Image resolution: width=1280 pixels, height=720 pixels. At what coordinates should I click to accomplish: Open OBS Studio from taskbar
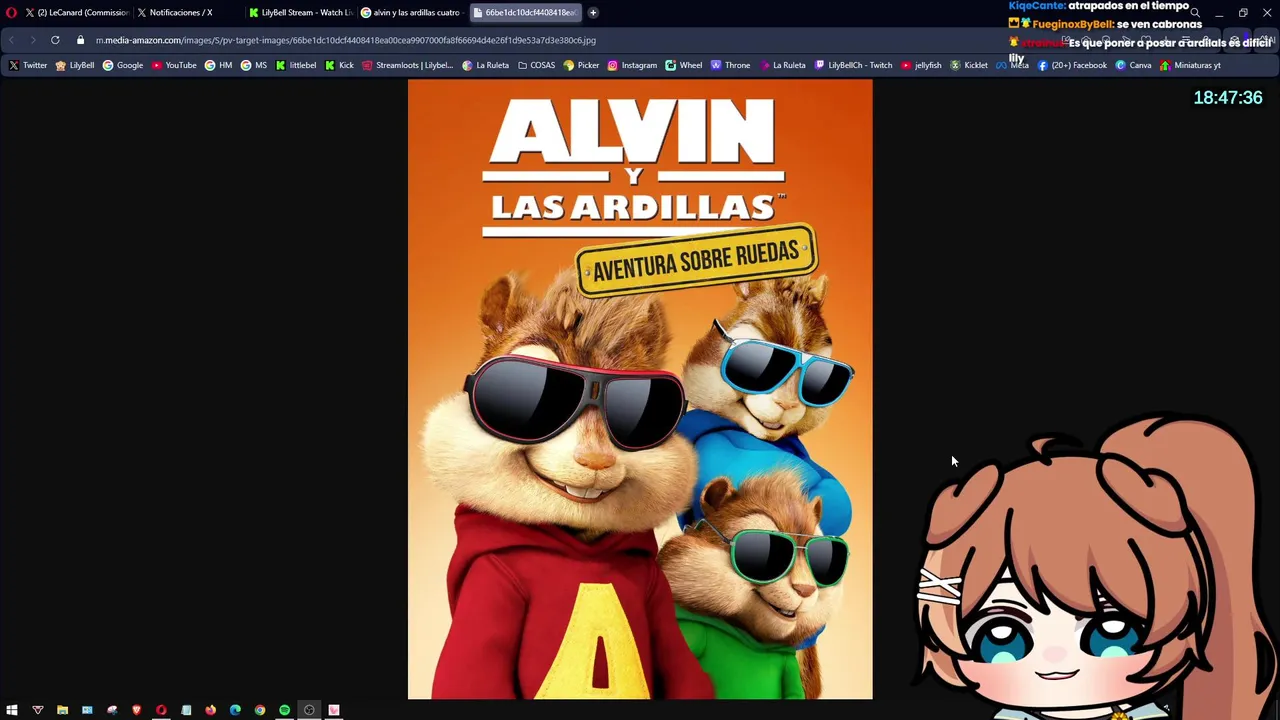point(309,710)
